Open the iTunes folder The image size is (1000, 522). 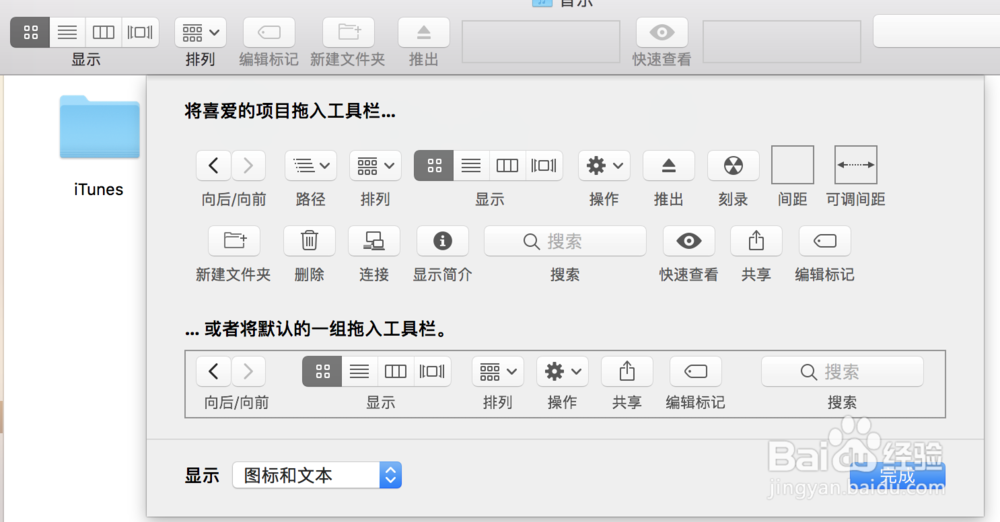pos(99,127)
